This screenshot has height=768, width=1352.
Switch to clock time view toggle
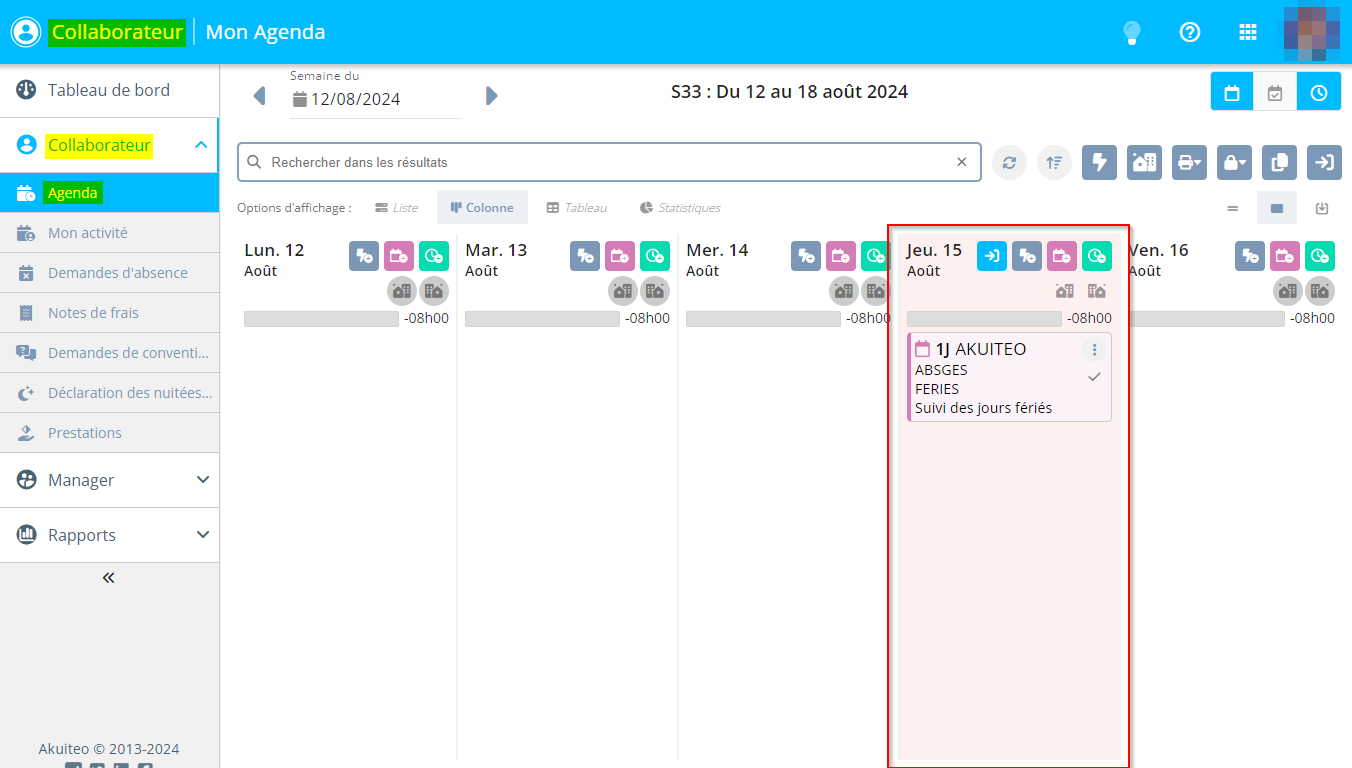(x=1319, y=92)
